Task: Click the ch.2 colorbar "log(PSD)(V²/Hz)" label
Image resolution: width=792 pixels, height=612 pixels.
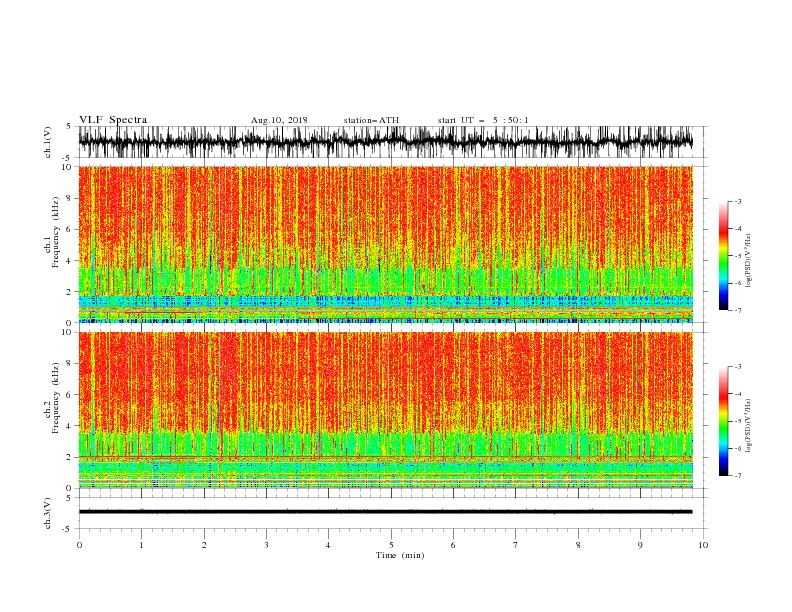Action: (x=748, y=426)
